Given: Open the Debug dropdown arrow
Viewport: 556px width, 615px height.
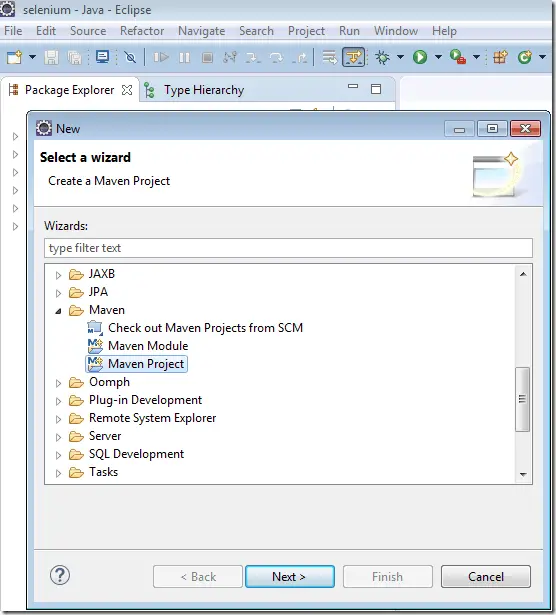Looking at the screenshot, I should 400,58.
